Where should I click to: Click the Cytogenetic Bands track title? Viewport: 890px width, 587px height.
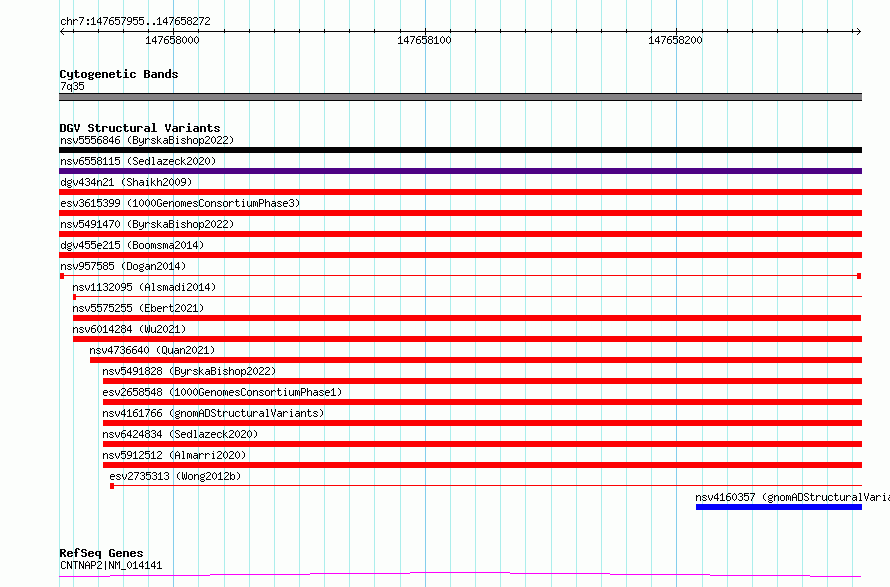click(119, 74)
